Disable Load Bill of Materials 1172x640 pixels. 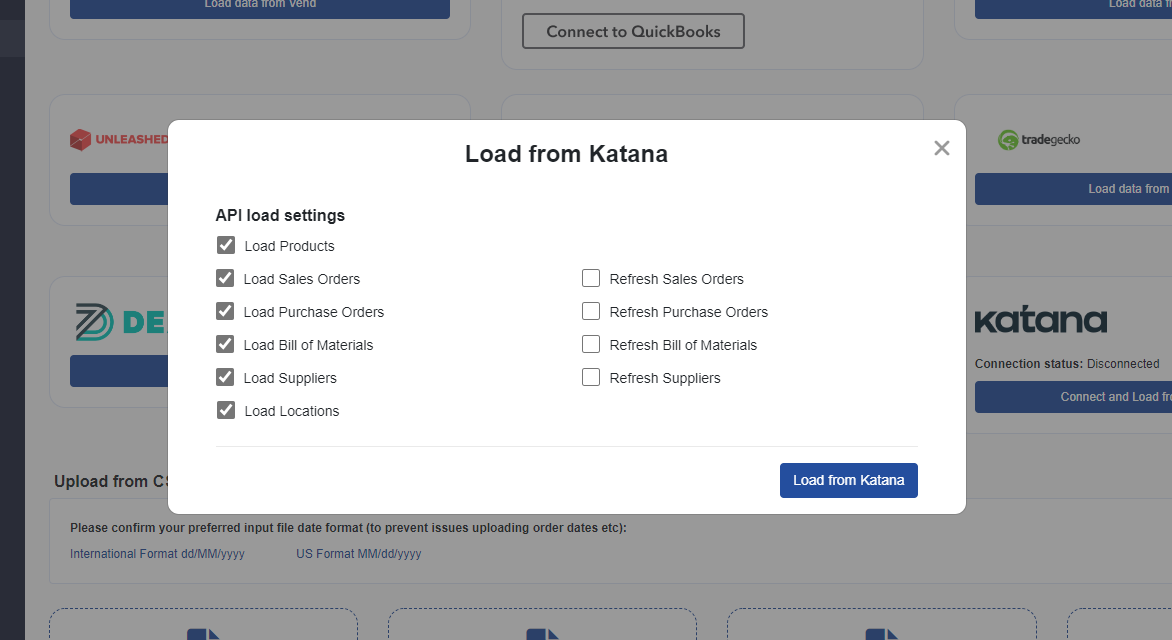click(x=225, y=344)
